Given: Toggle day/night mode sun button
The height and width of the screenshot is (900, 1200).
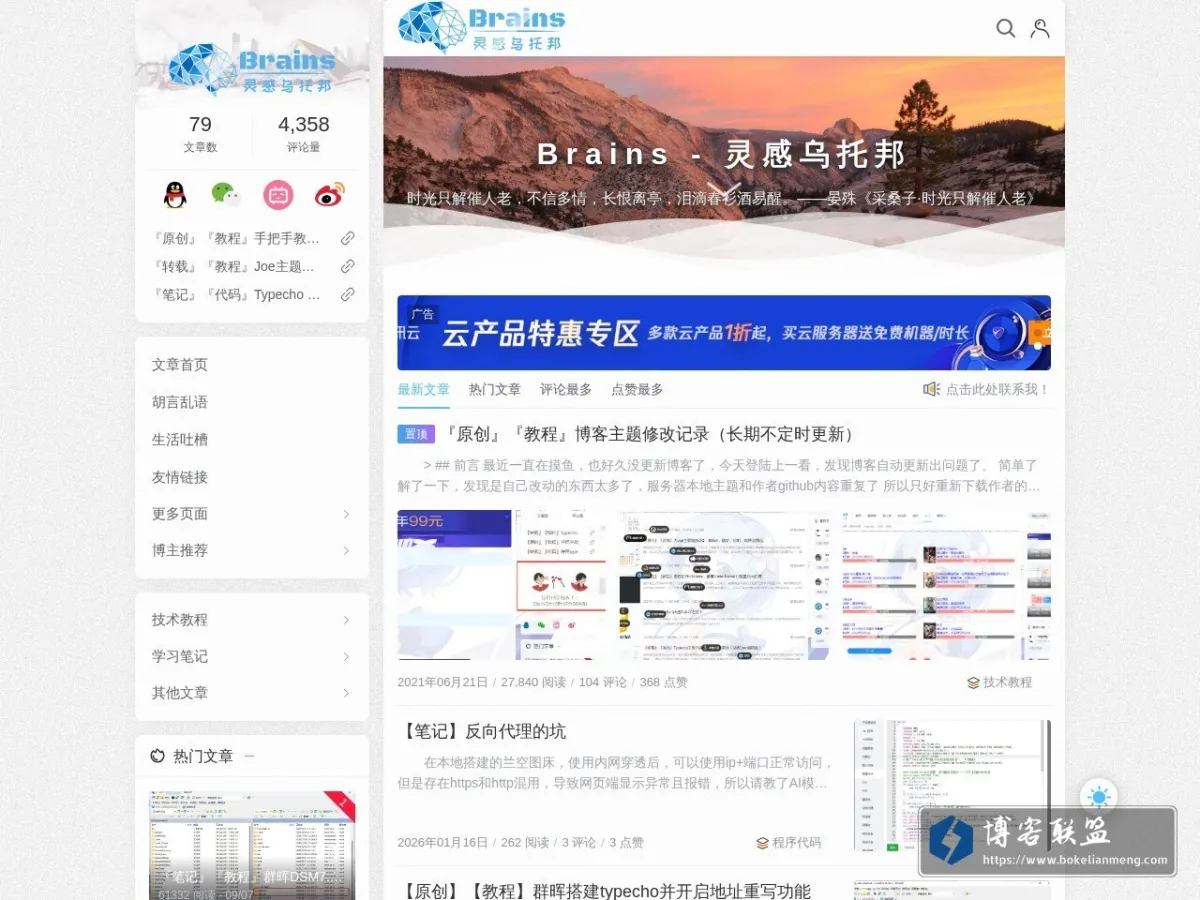Looking at the screenshot, I should click(1099, 797).
